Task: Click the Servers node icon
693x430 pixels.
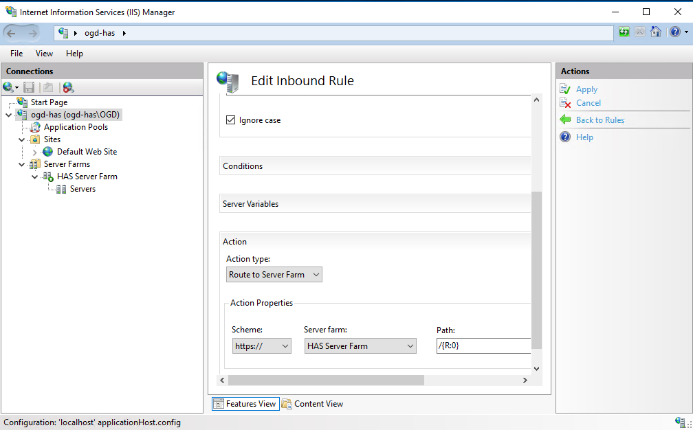Action: (x=61, y=189)
